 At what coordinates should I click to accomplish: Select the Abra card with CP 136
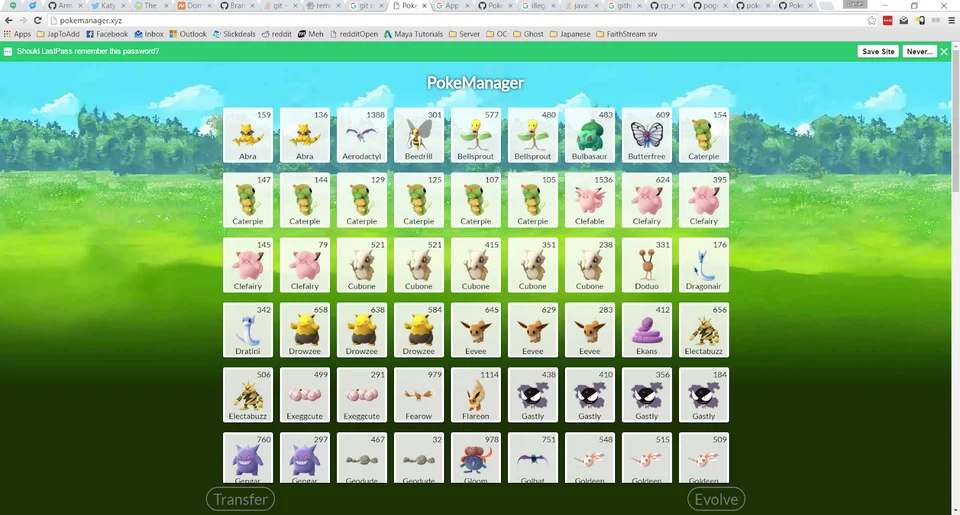point(305,135)
